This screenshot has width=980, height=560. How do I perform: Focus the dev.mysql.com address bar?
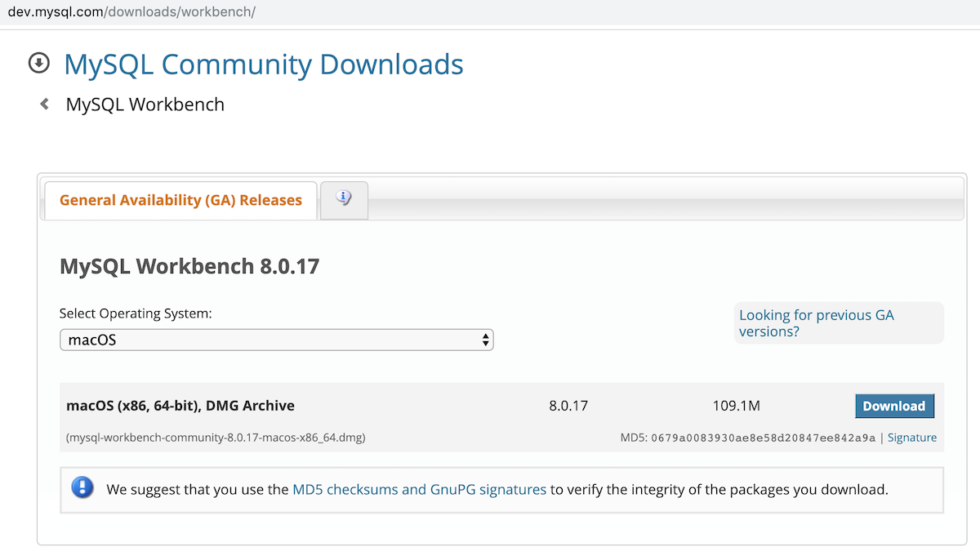(131, 12)
